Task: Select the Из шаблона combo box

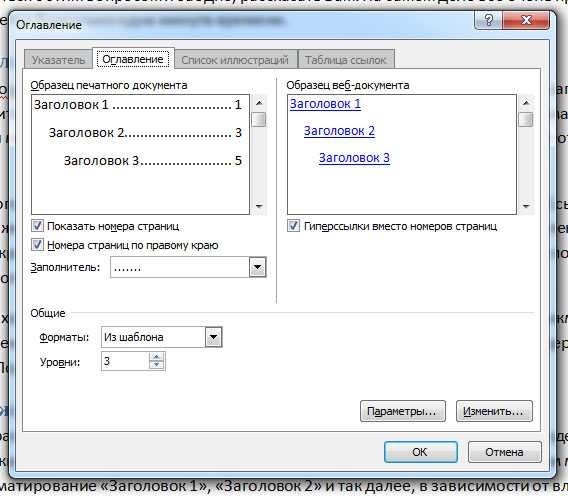Action: click(x=162, y=337)
